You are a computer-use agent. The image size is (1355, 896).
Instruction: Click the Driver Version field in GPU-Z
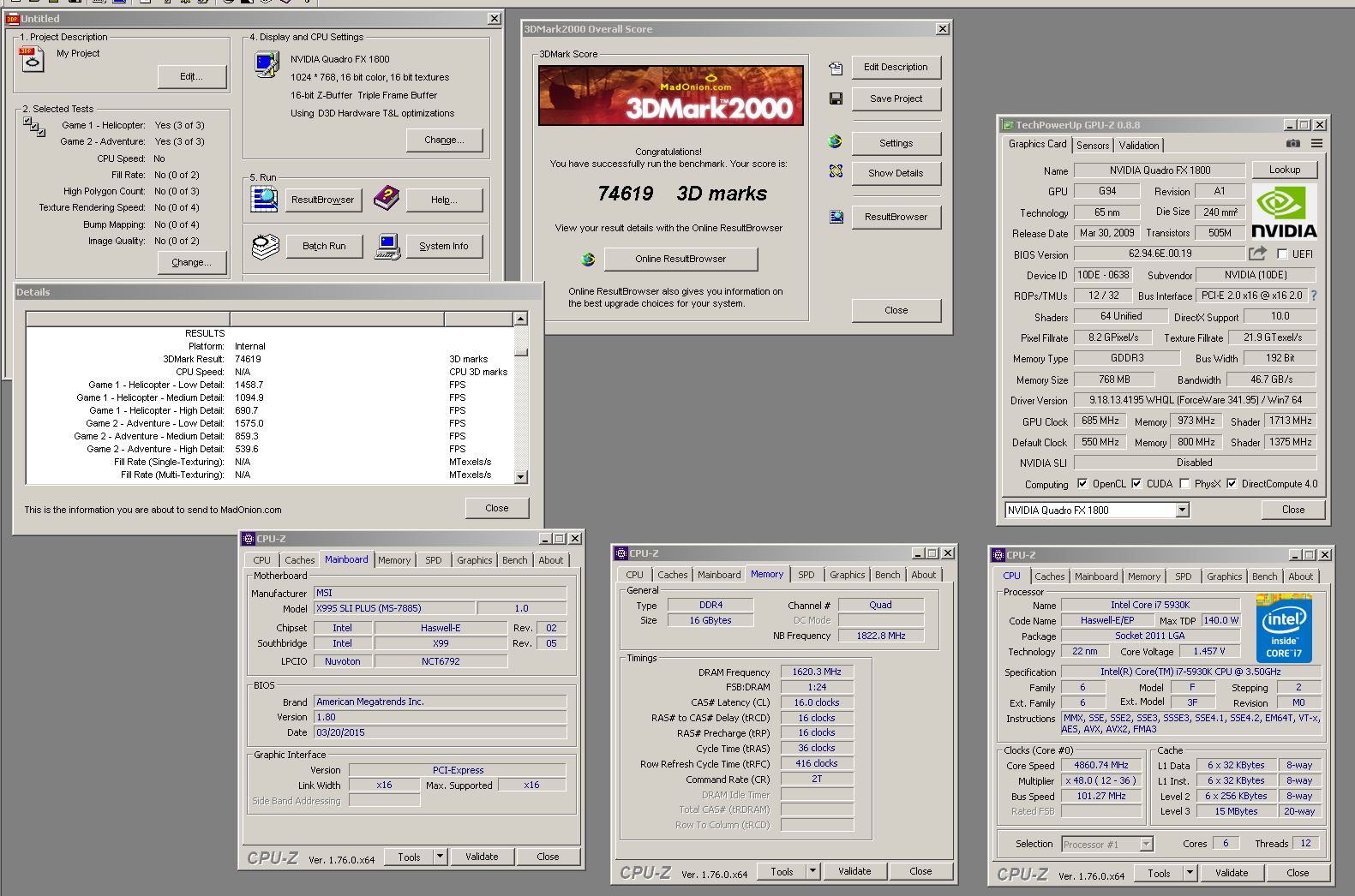tap(1195, 400)
